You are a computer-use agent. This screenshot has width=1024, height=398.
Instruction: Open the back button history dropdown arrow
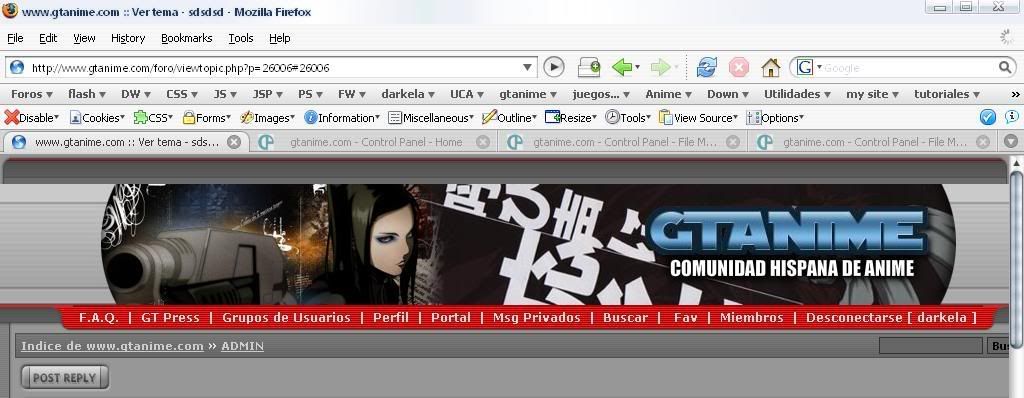click(637, 67)
